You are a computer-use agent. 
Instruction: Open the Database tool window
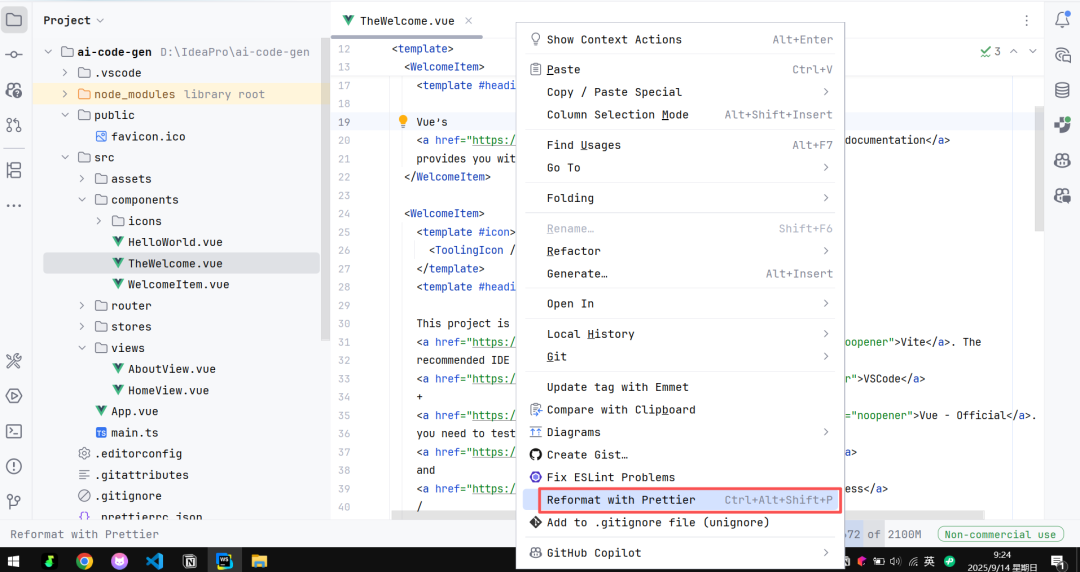(x=1063, y=90)
